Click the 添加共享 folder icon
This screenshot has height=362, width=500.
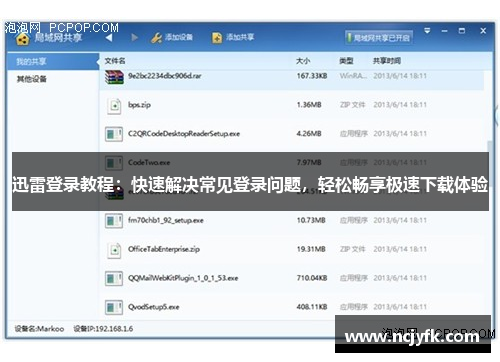[217, 38]
